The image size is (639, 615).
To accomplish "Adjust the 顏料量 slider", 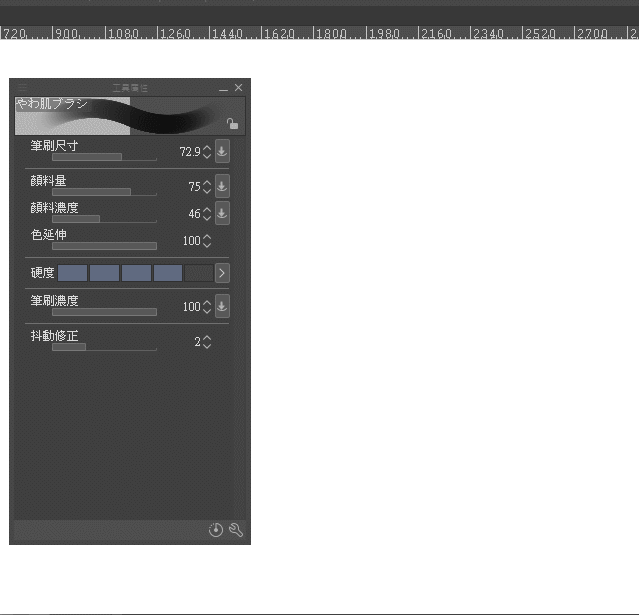I will [x=104, y=192].
